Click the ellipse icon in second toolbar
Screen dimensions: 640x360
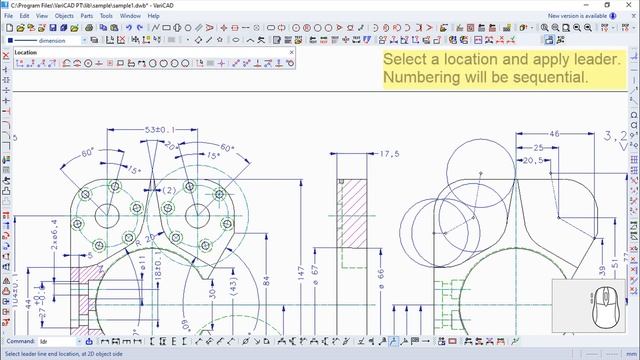pos(236,40)
